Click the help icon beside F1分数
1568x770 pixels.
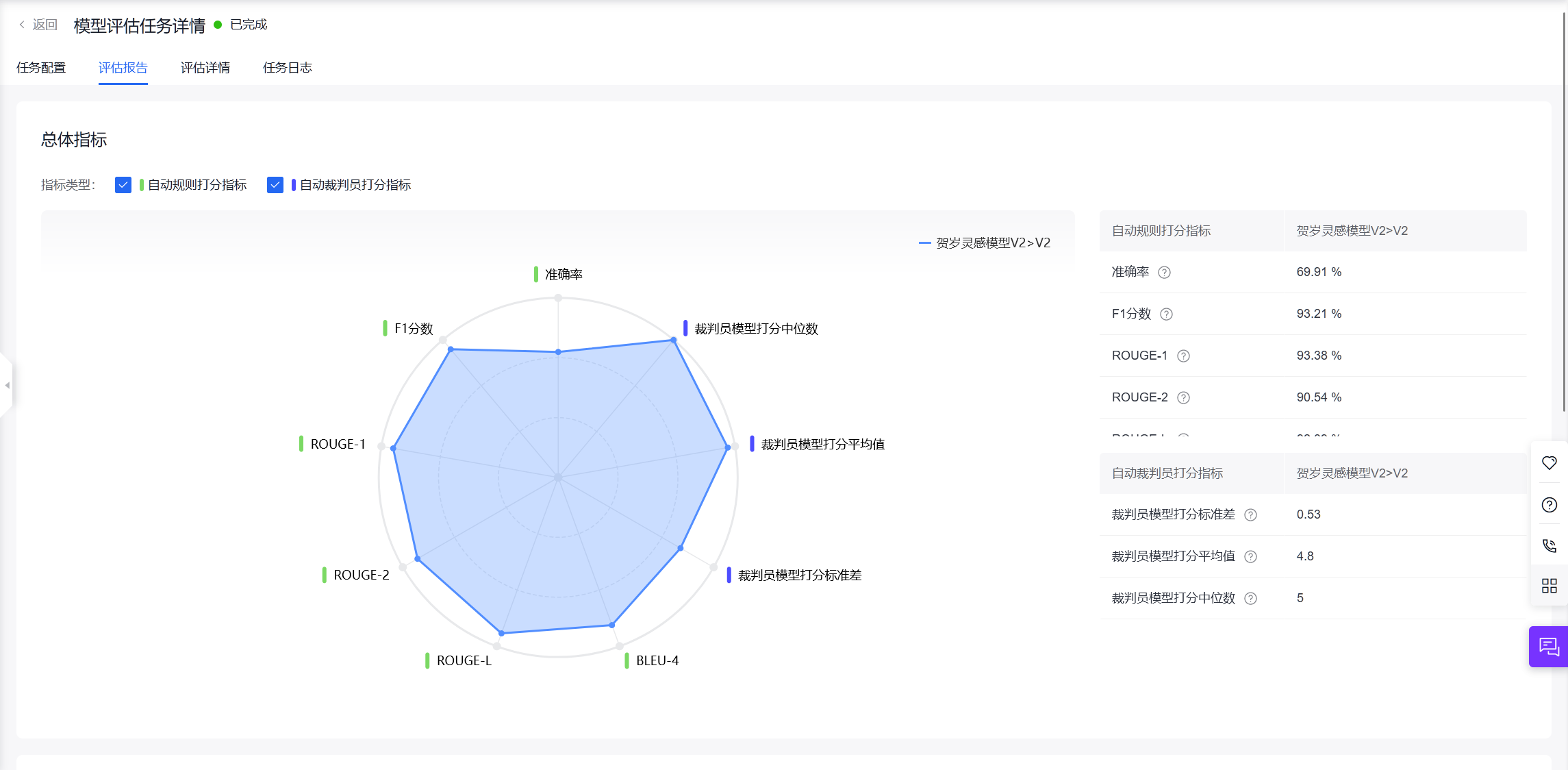(x=1166, y=314)
